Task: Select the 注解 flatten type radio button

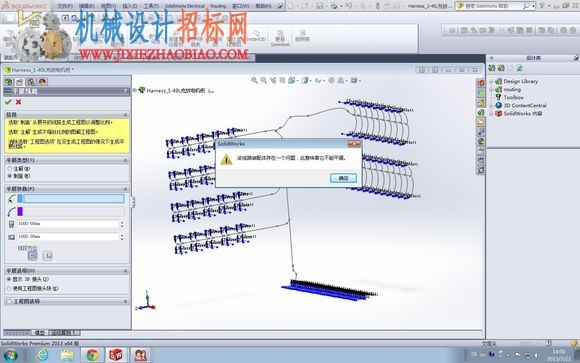Action: pos(10,169)
